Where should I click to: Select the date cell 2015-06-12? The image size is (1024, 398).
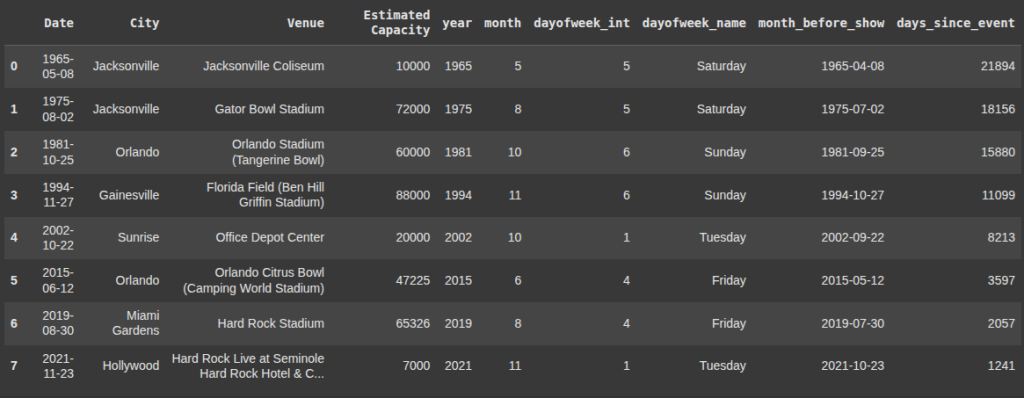click(x=58, y=280)
